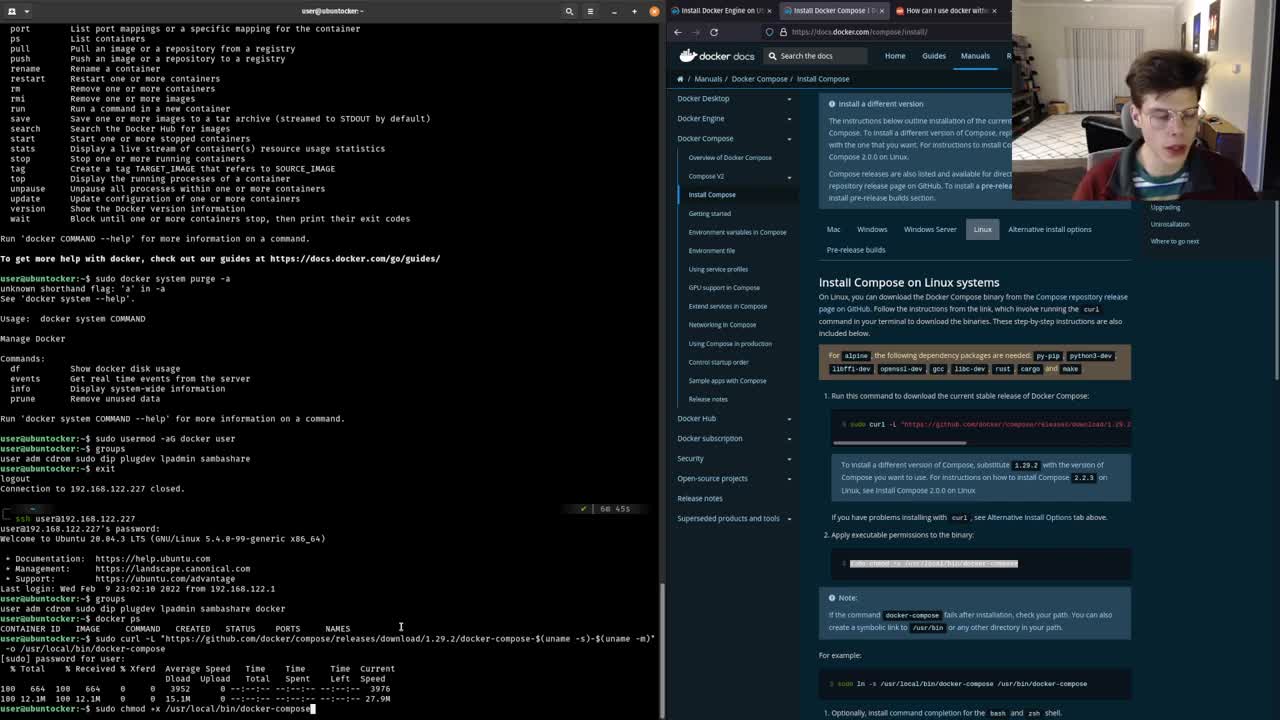The width and height of the screenshot is (1280, 720).
Task: Focus the browser URL address bar
Action: click(885, 32)
